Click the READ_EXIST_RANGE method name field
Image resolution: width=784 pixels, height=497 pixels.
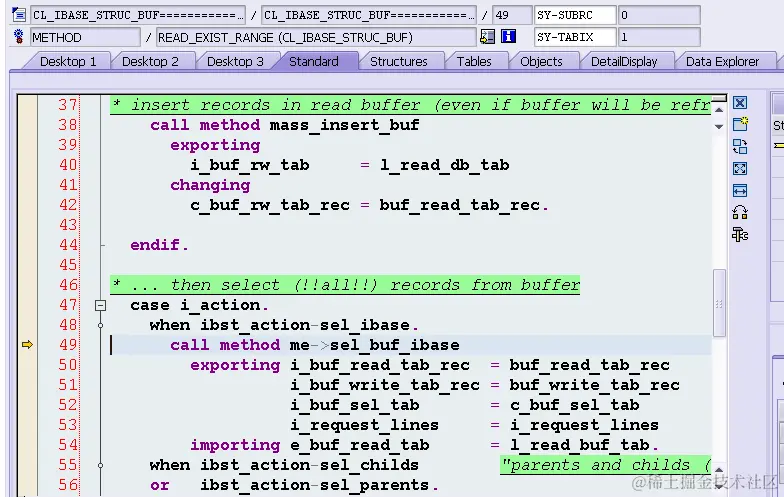316,38
